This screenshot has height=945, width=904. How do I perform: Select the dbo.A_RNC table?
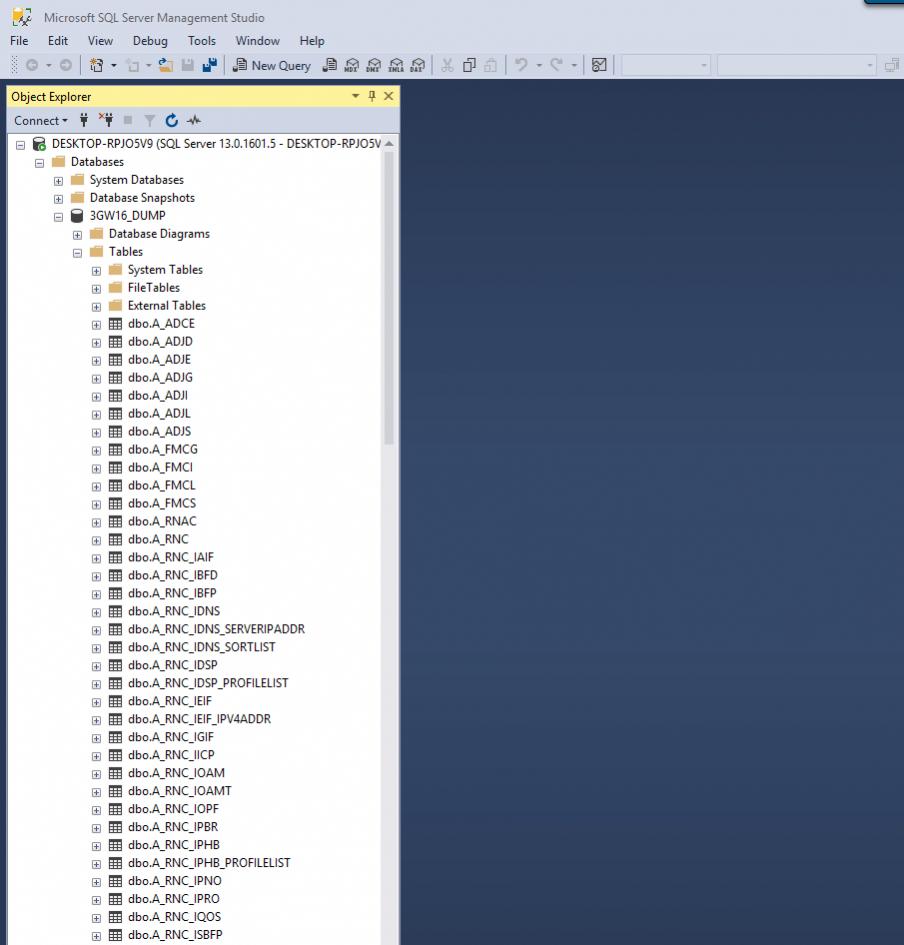coord(158,539)
